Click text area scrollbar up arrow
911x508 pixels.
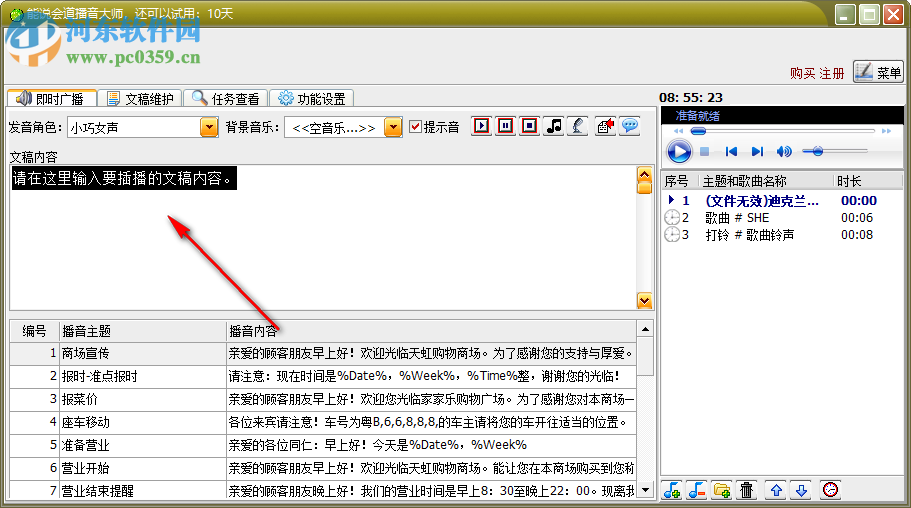point(644,173)
